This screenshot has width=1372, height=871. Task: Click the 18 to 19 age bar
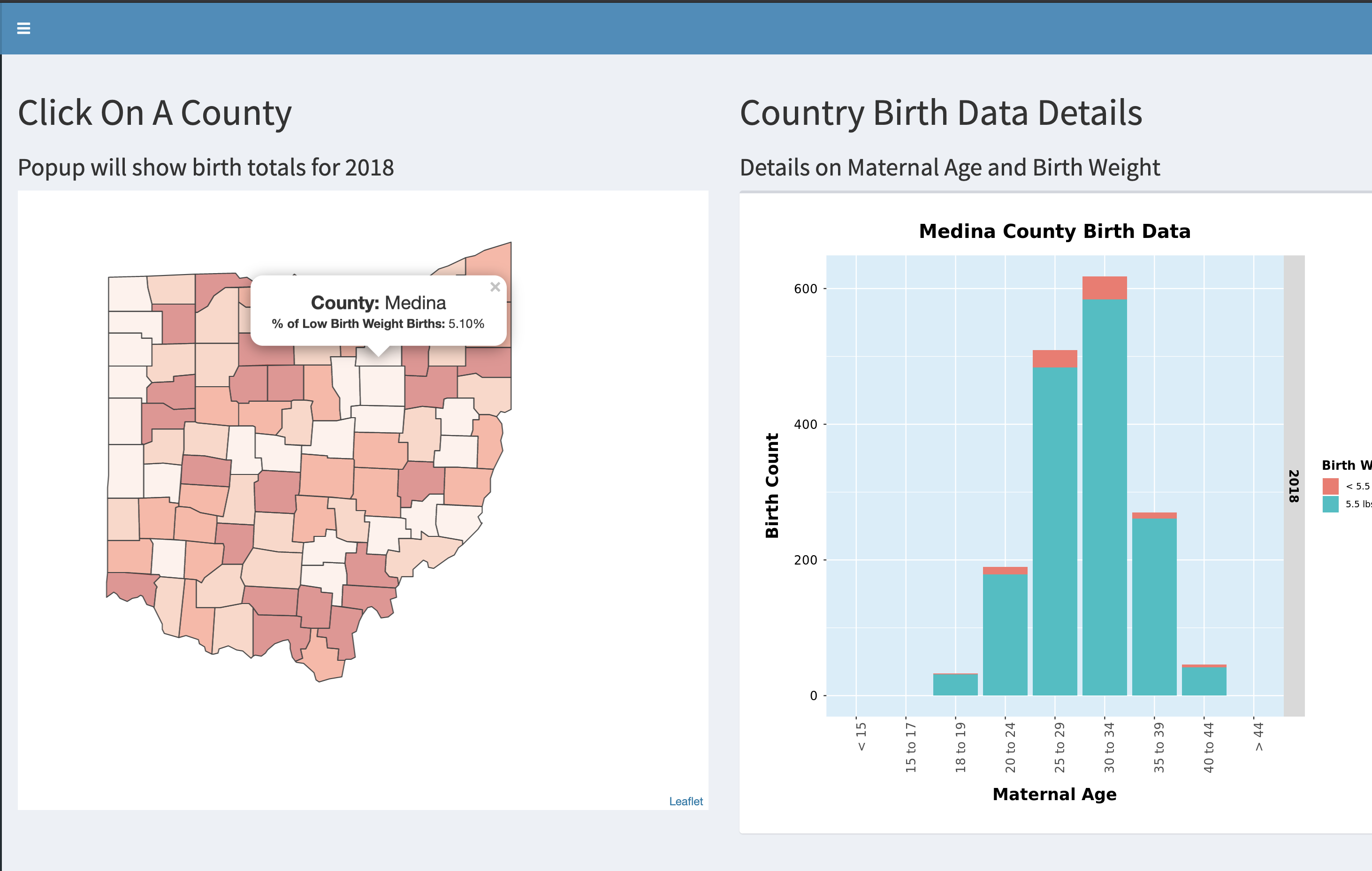point(955,685)
